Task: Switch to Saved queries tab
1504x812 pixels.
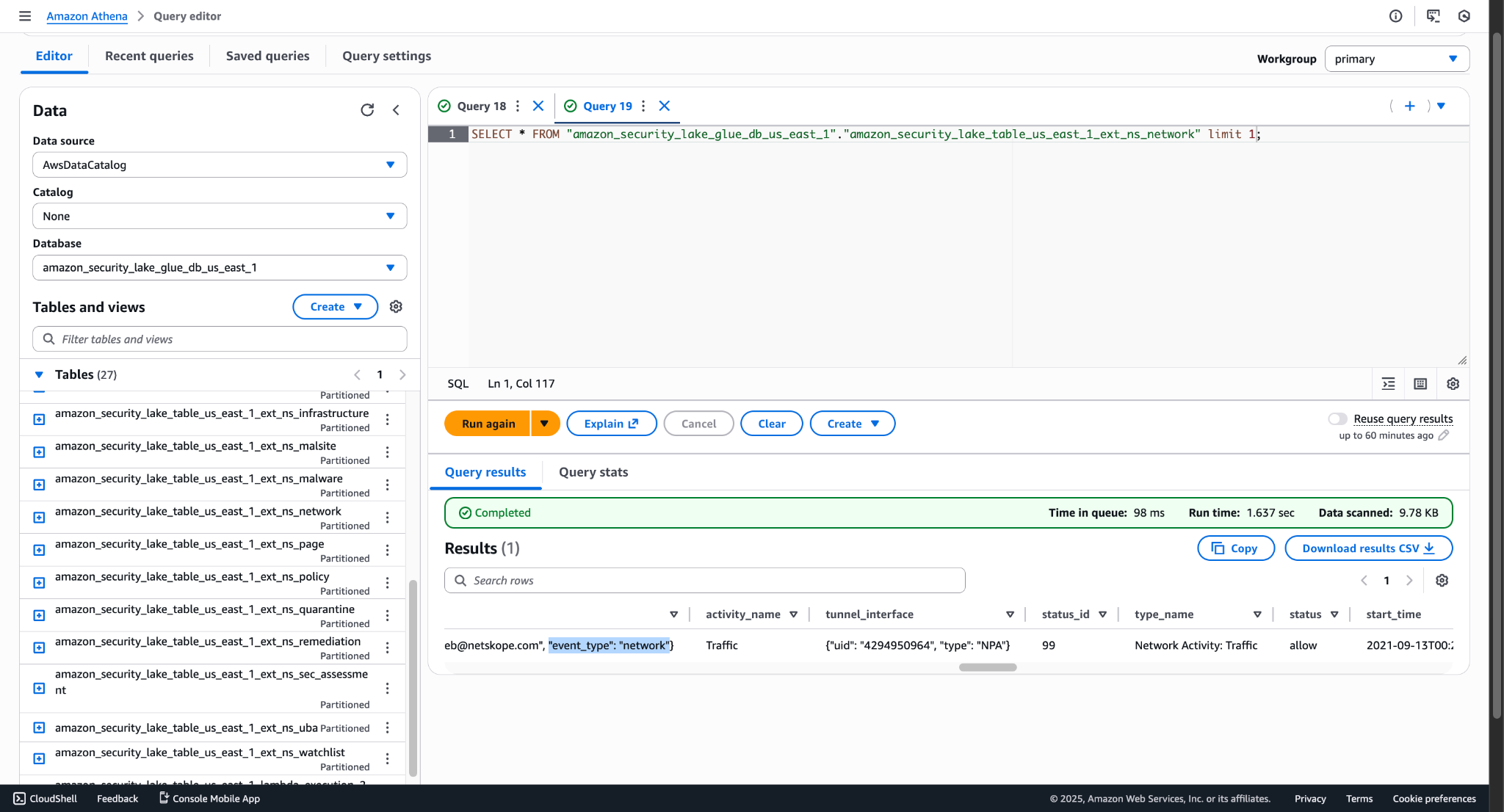Action: coord(268,56)
